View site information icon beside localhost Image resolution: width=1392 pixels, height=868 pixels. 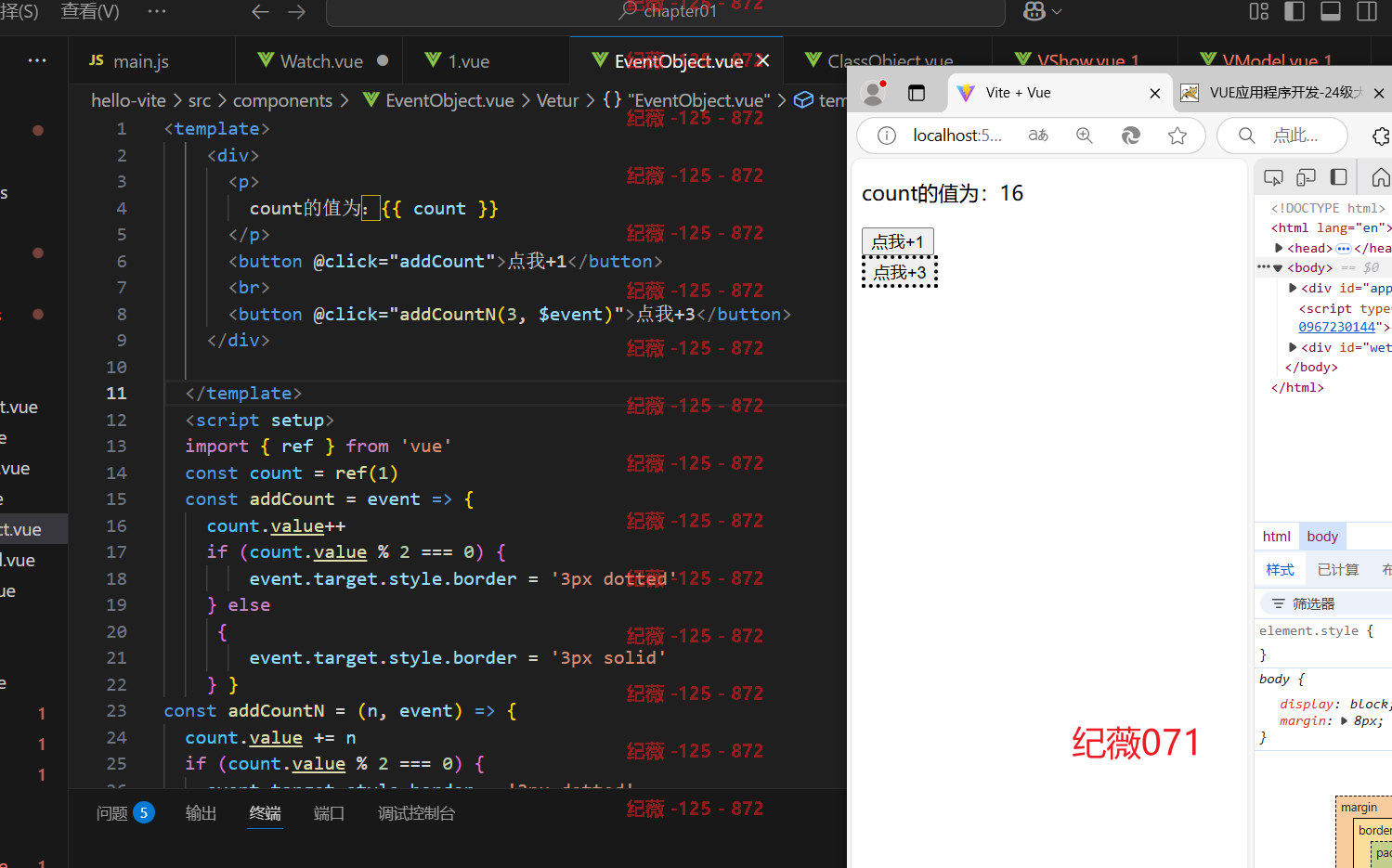pos(887,136)
